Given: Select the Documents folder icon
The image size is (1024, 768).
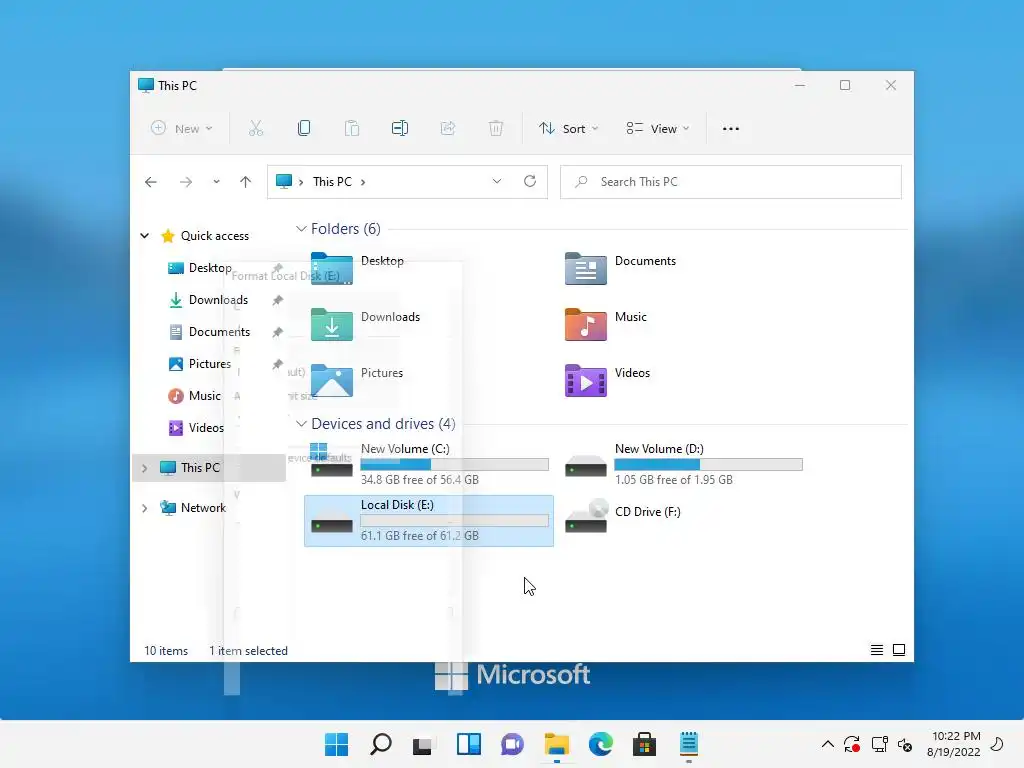Looking at the screenshot, I should tap(585, 268).
